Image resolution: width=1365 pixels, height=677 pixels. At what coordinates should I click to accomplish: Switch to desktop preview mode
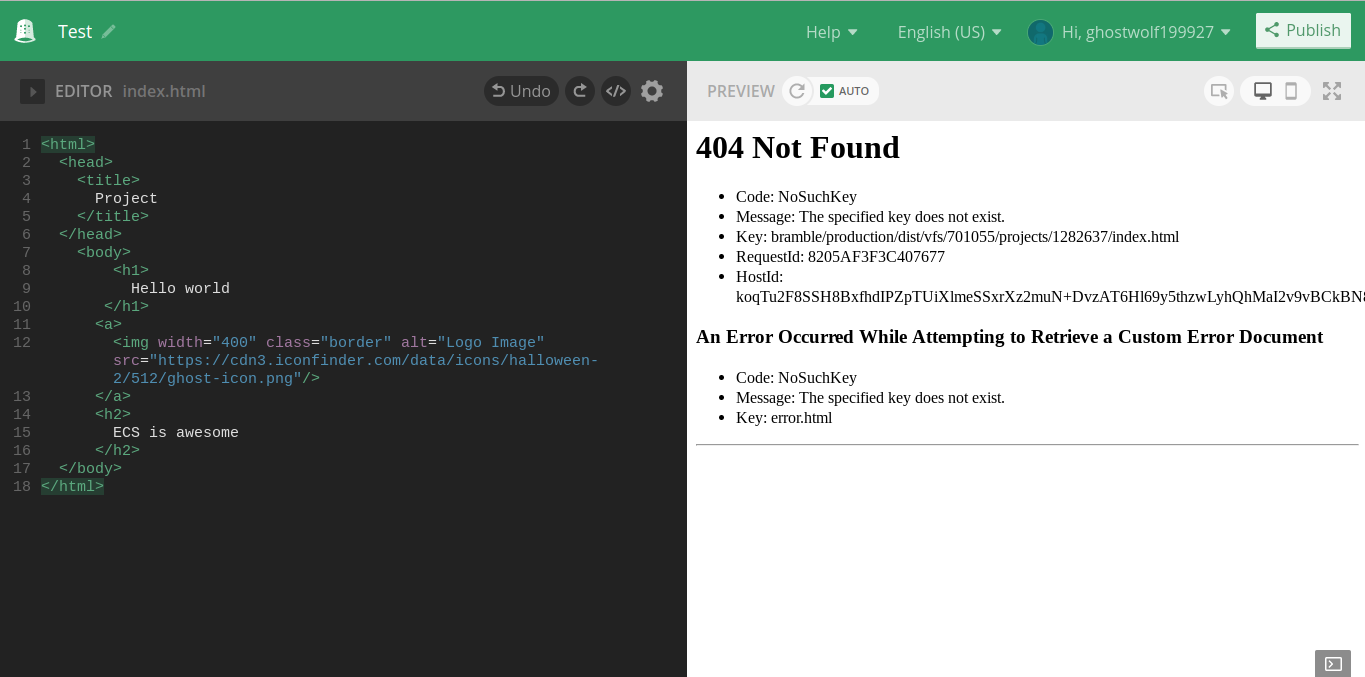pyautogui.click(x=1263, y=91)
